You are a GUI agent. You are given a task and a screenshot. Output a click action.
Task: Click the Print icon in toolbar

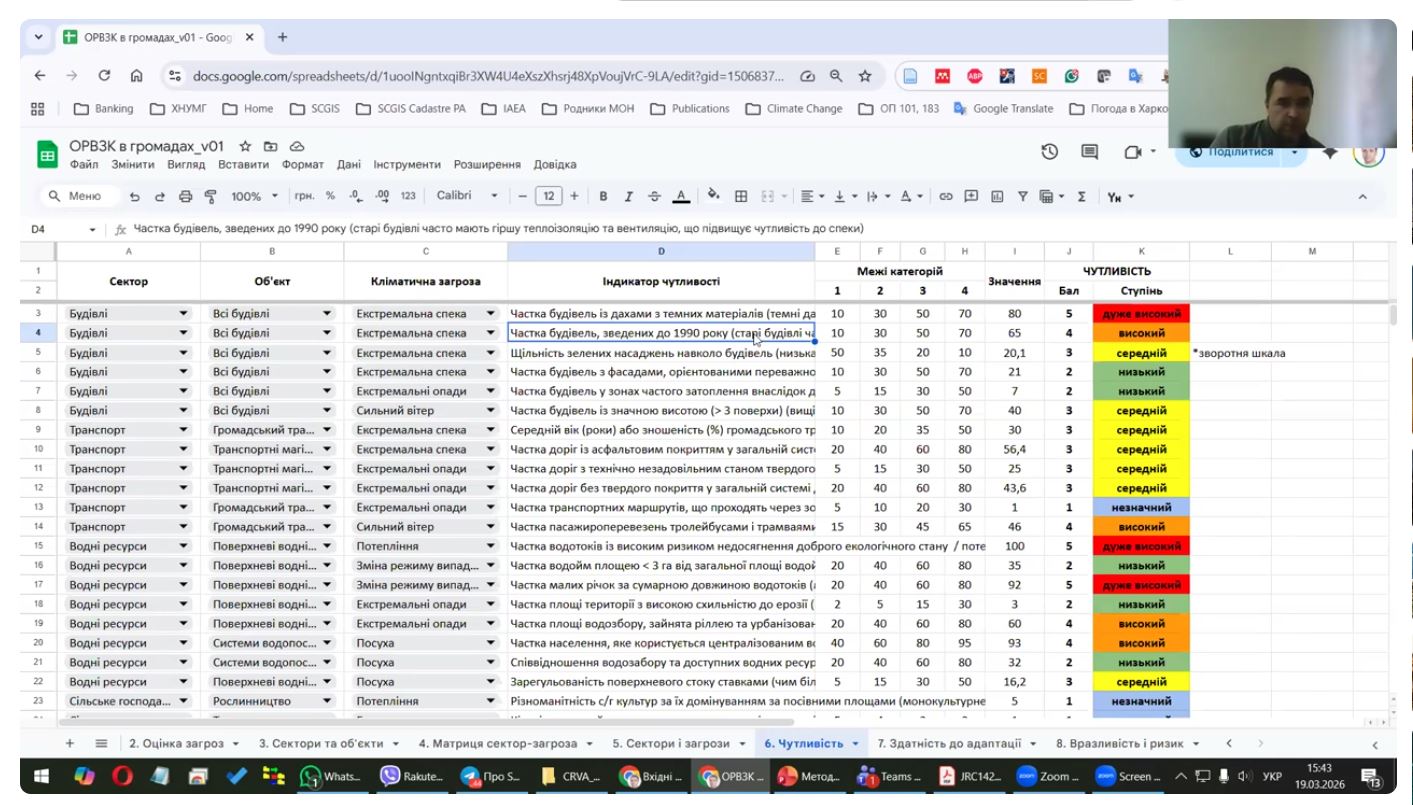(185, 197)
